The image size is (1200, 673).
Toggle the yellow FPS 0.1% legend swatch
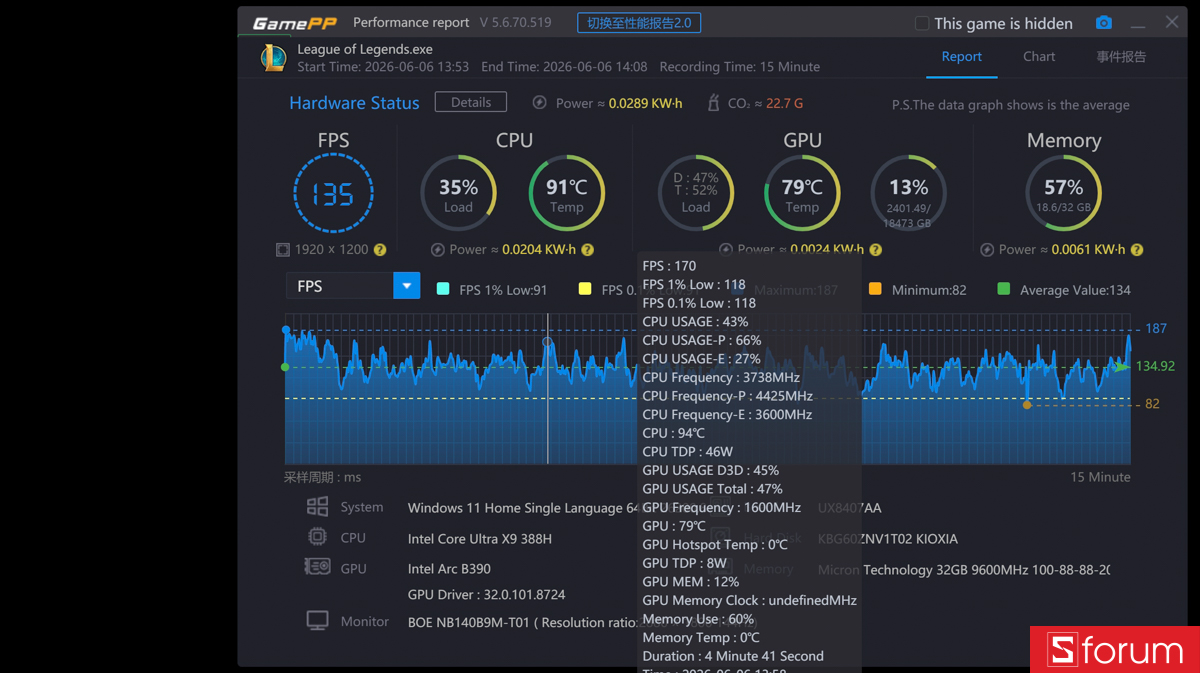585,289
